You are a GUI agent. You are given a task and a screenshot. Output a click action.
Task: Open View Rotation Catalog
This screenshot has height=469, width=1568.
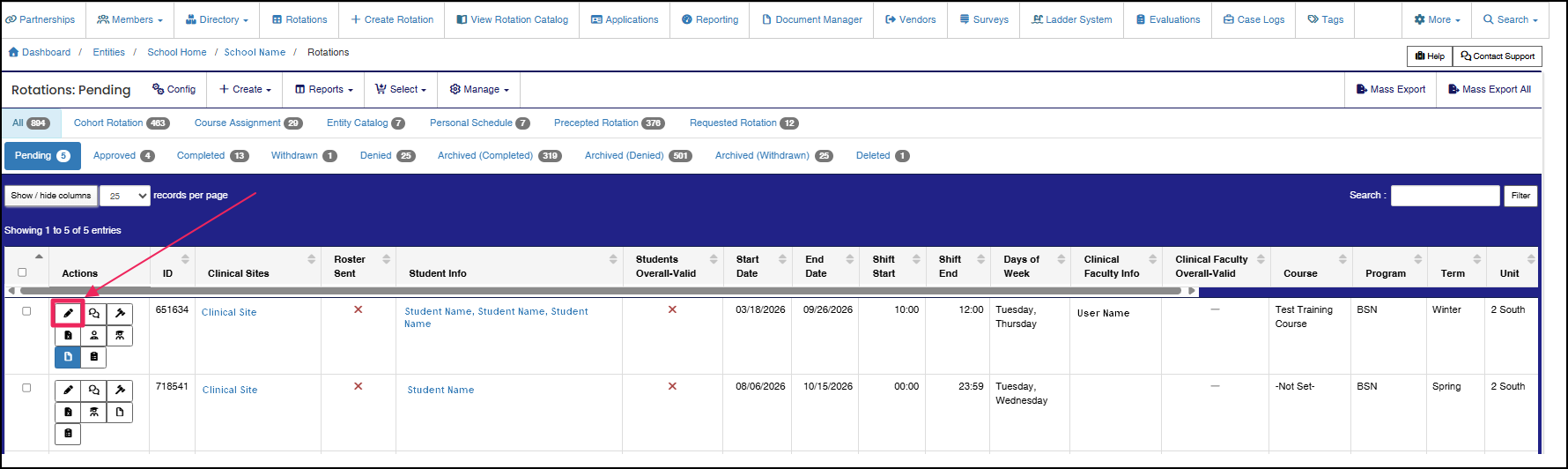tap(512, 19)
